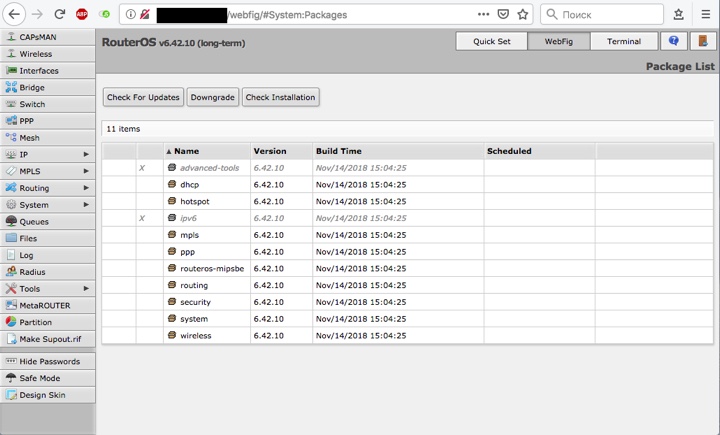Open the Switch menu item
The image size is (720, 435).
48,104
